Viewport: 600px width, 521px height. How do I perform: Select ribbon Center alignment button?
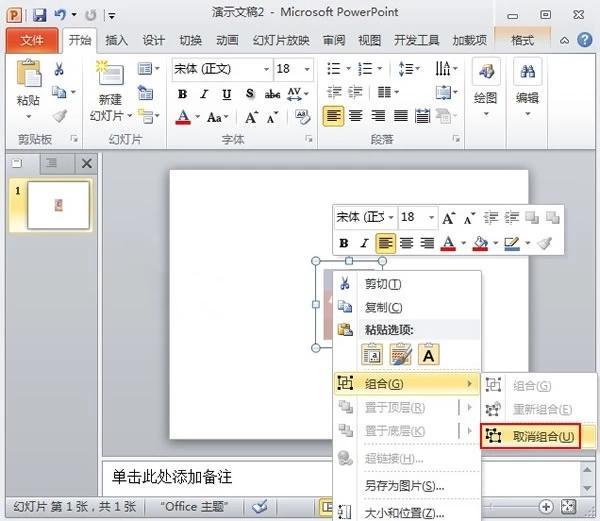click(x=355, y=116)
